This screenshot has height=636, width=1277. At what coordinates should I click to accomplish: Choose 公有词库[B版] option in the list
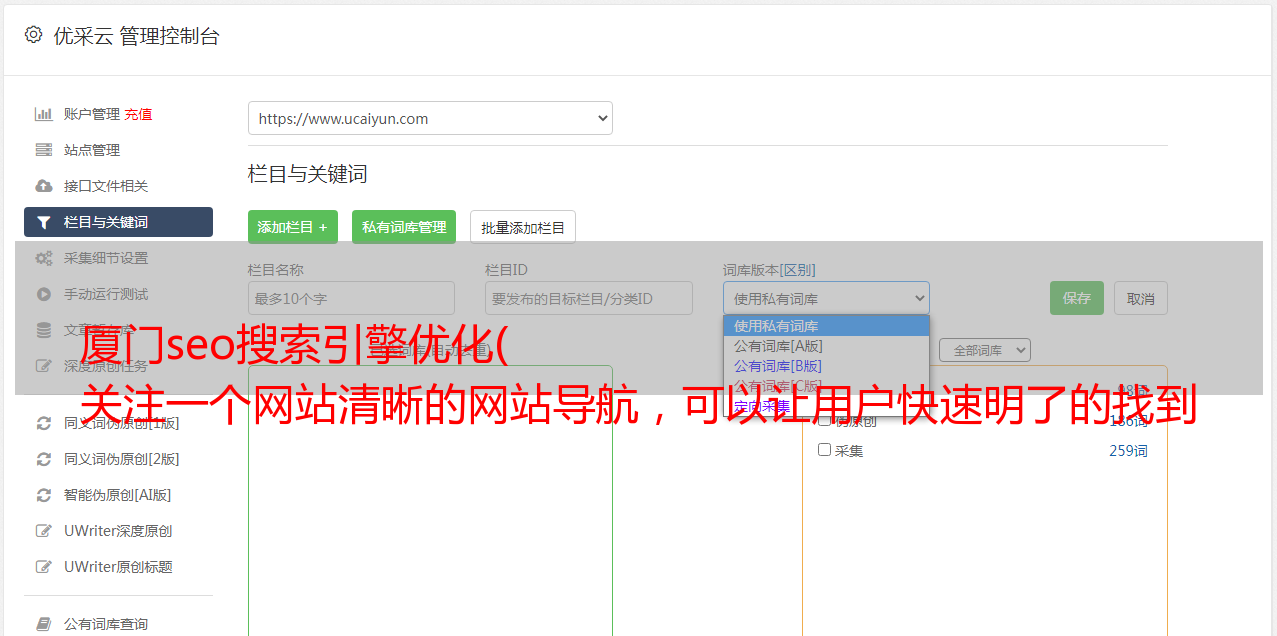pyautogui.click(x=826, y=366)
